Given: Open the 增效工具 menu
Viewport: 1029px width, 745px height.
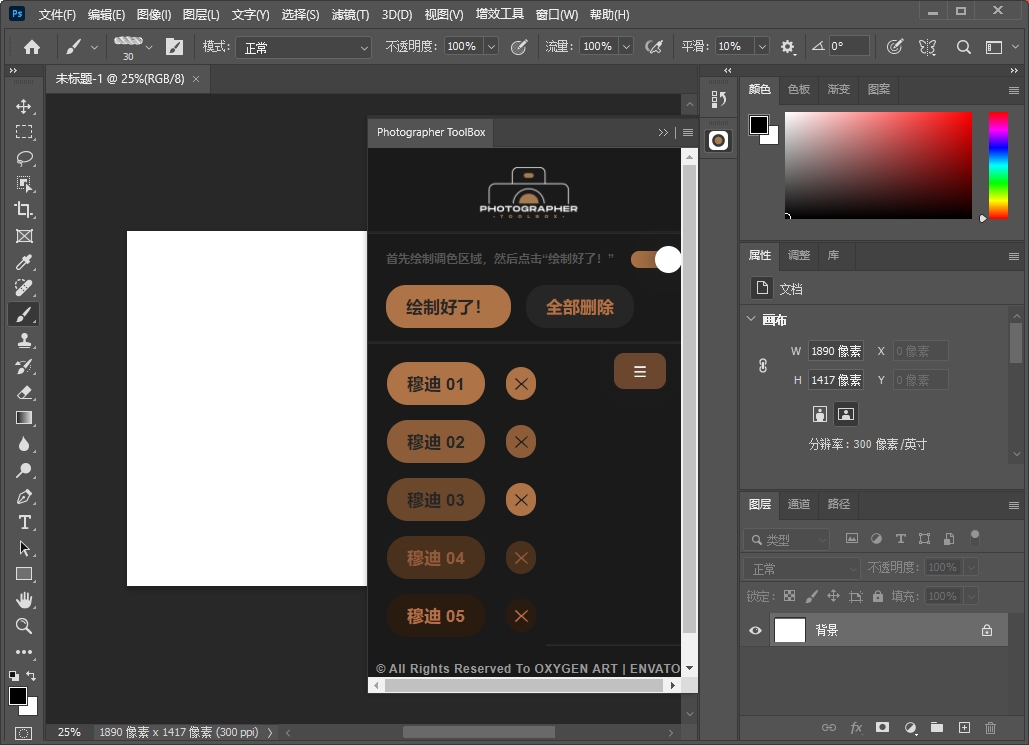Looking at the screenshot, I should (x=499, y=14).
